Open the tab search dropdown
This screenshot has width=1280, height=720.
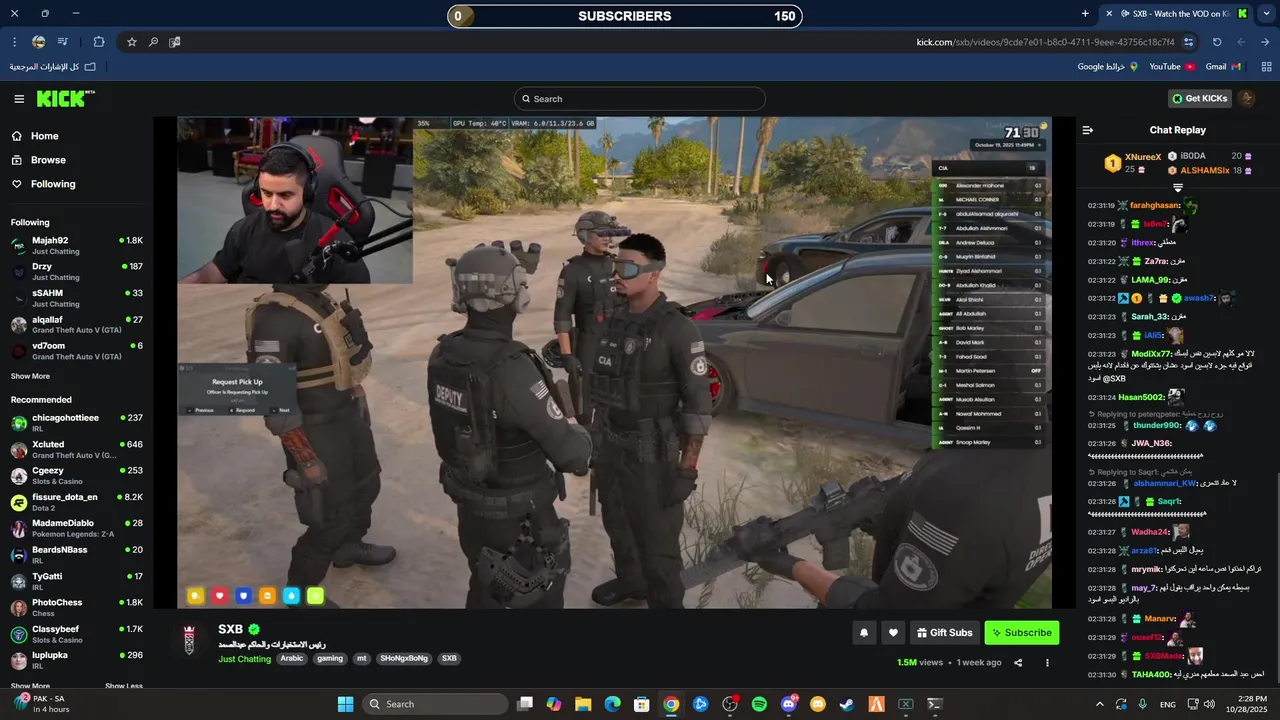pos(1265,14)
